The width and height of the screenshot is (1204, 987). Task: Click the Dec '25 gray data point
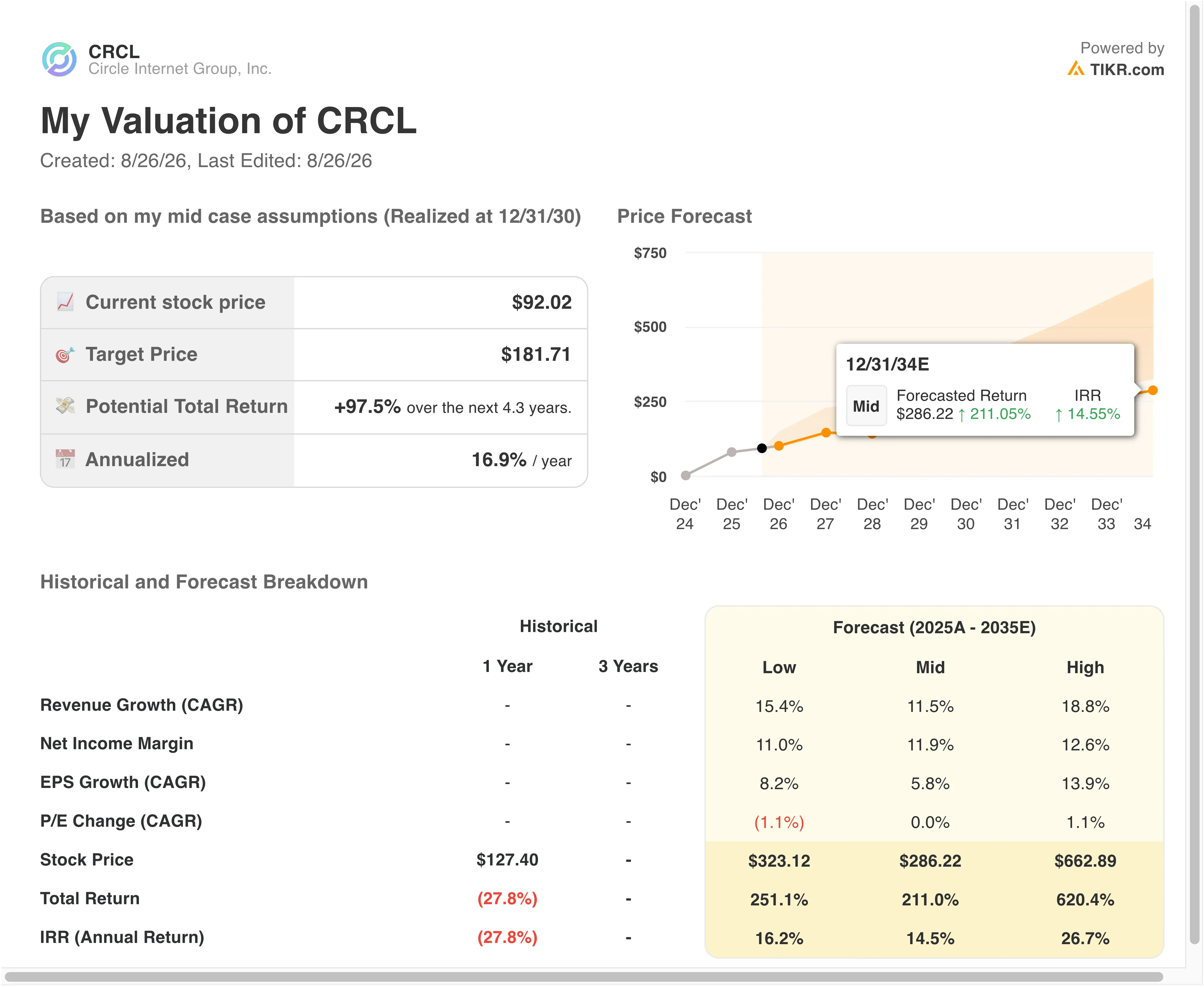pos(732,452)
